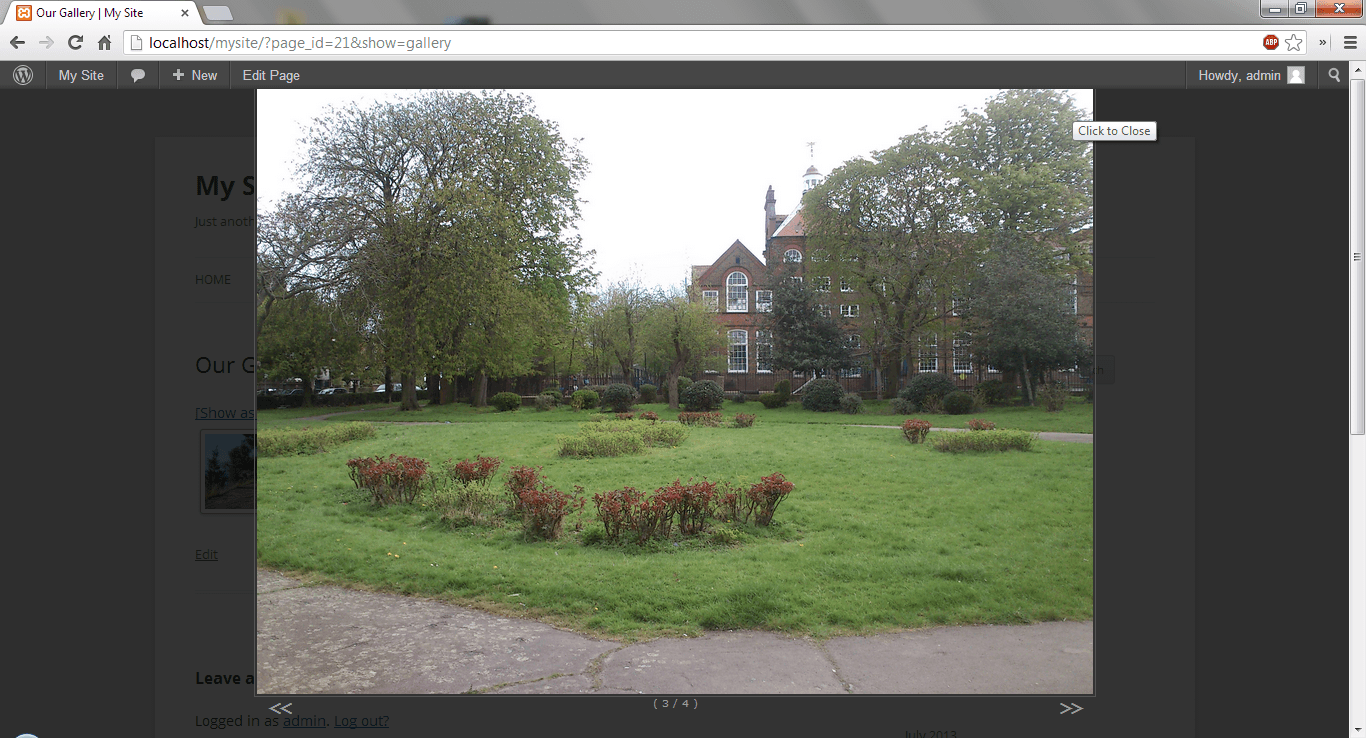Click the admin bar search magnifier
Image resolution: width=1366 pixels, height=738 pixels.
[1334, 75]
